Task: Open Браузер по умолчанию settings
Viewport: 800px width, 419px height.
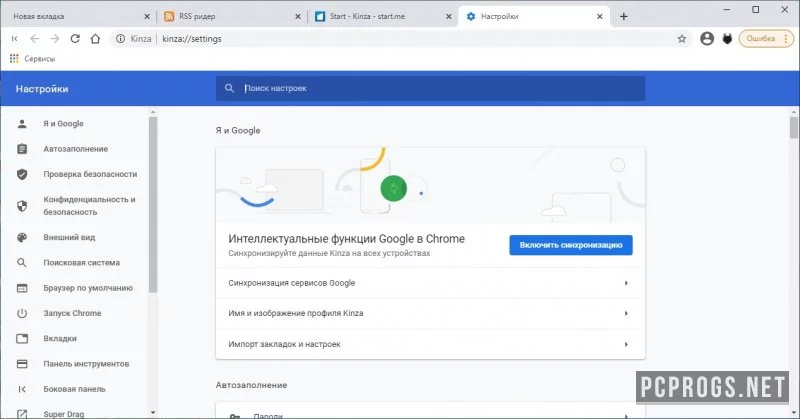Action: point(88,288)
